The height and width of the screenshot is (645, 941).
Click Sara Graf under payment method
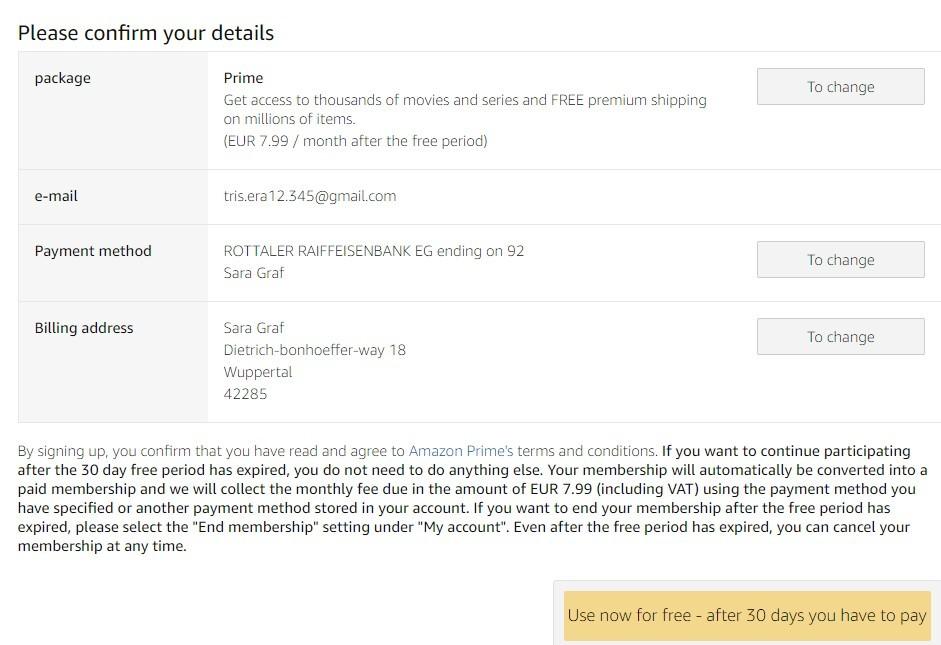[x=254, y=273]
